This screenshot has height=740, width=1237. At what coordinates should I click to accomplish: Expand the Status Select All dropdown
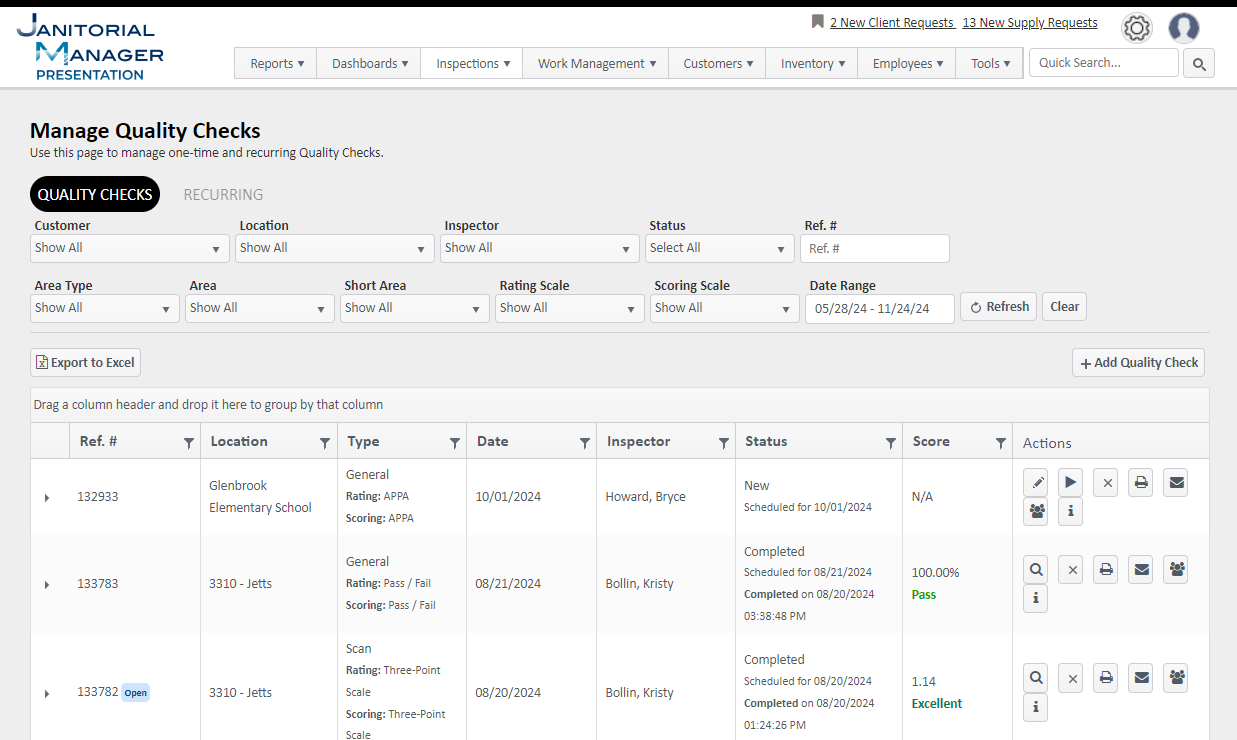(720, 249)
